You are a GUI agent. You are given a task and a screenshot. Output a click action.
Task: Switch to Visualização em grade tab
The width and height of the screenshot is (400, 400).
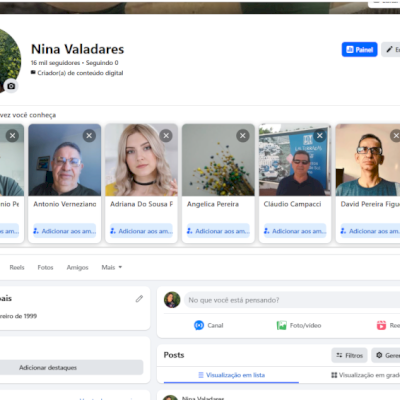pos(365,375)
